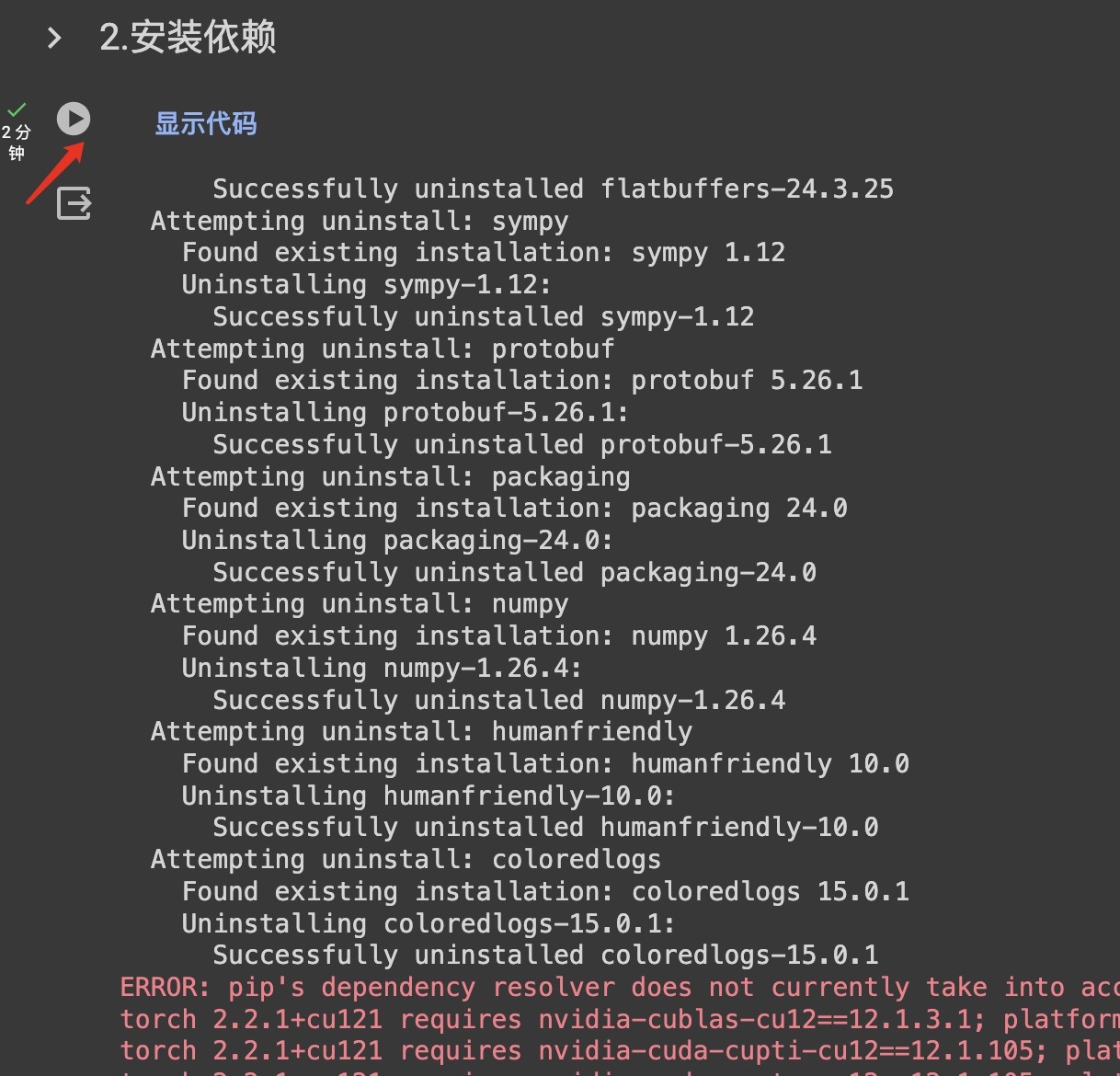The image size is (1120, 1076).
Task: Click the Successfully uninstalled sympy-1.12 line
Action: 484,316
